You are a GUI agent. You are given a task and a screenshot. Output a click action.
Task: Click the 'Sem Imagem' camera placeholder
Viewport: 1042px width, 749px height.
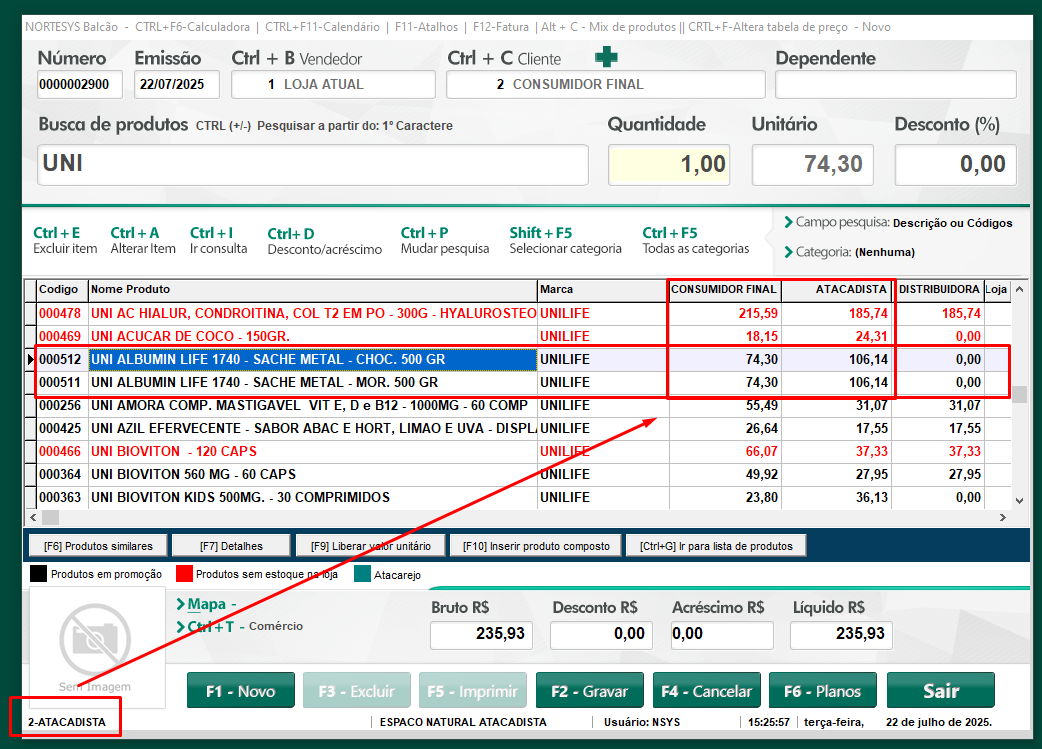(x=95, y=640)
